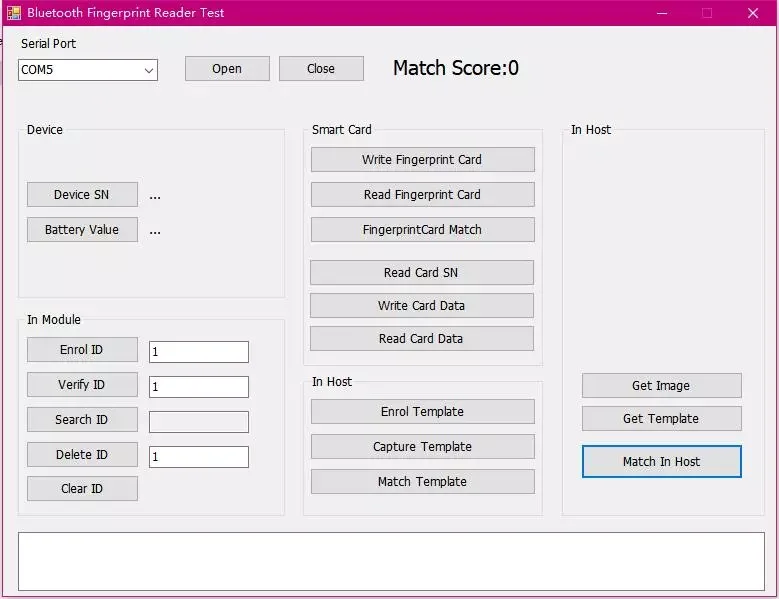The width and height of the screenshot is (779, 599).
Task: Click the Enrol ID button
Action: click(82, 350)
